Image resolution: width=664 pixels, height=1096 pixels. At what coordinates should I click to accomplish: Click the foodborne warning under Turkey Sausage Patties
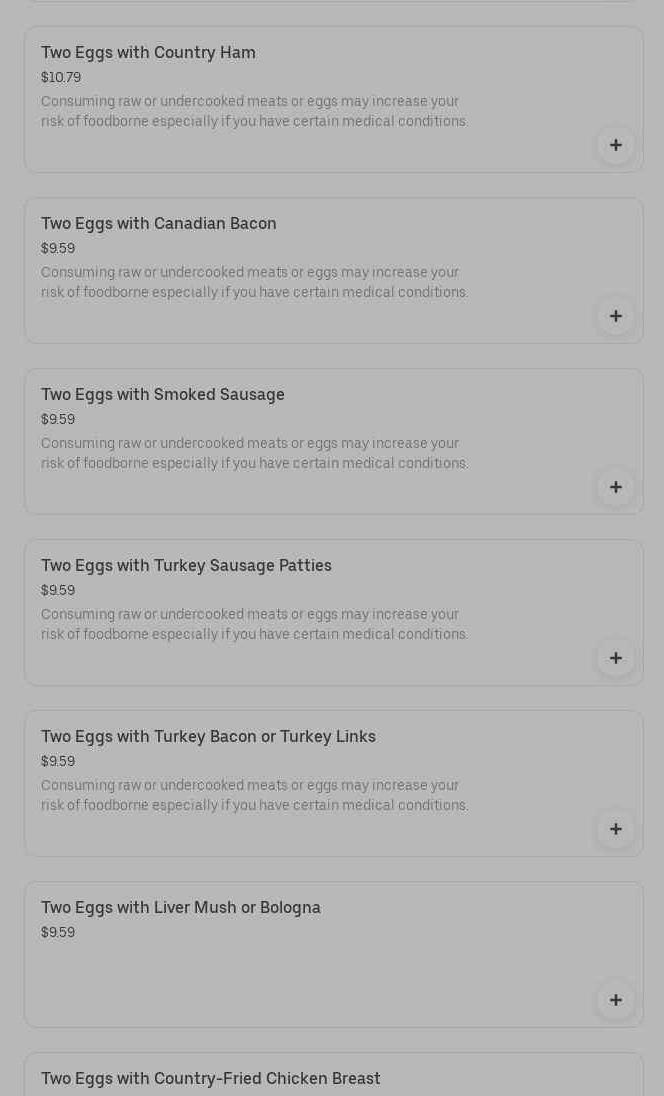pyautogui.click(x=254, y=625)
